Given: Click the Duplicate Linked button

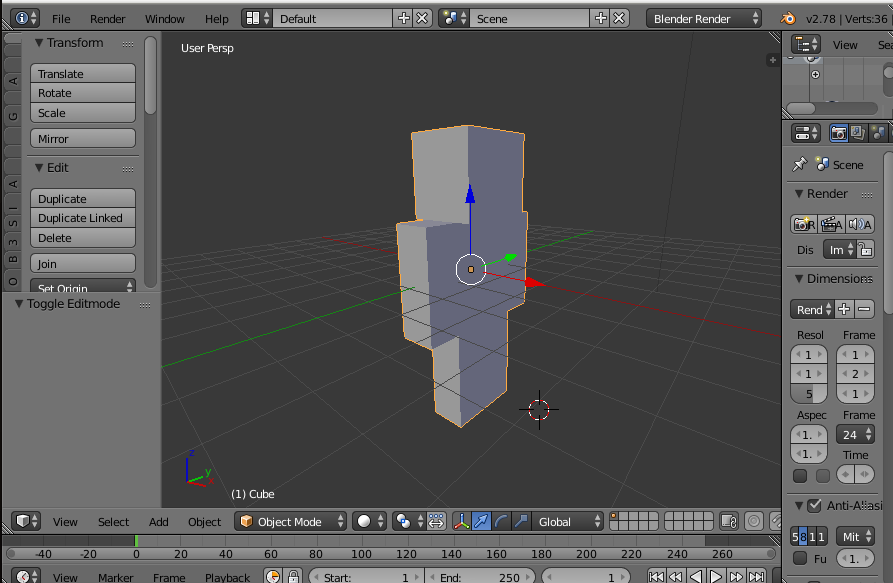Looking at the screenshot, I should (82, 218).
